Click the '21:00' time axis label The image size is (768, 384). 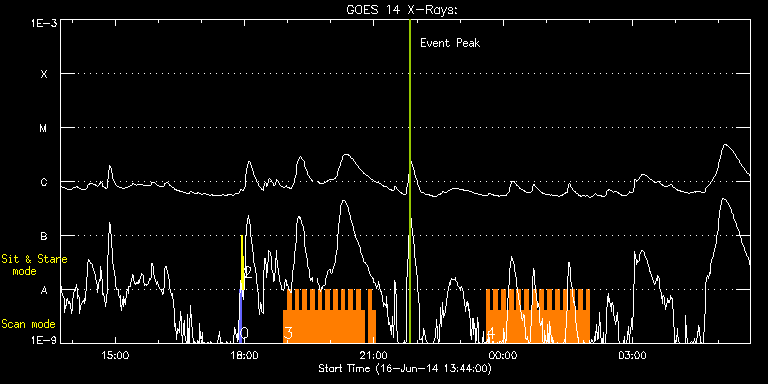click(x=374, y=355)
